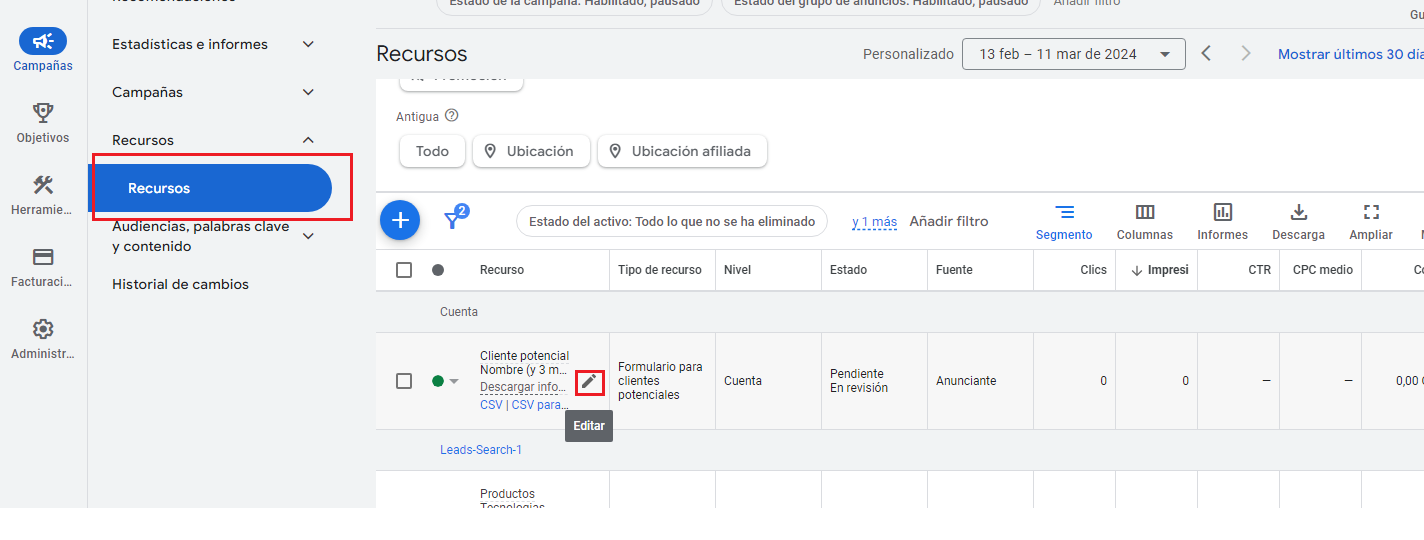
Task: Click the filter funnel icon
Action: click(x=453, y=220)
